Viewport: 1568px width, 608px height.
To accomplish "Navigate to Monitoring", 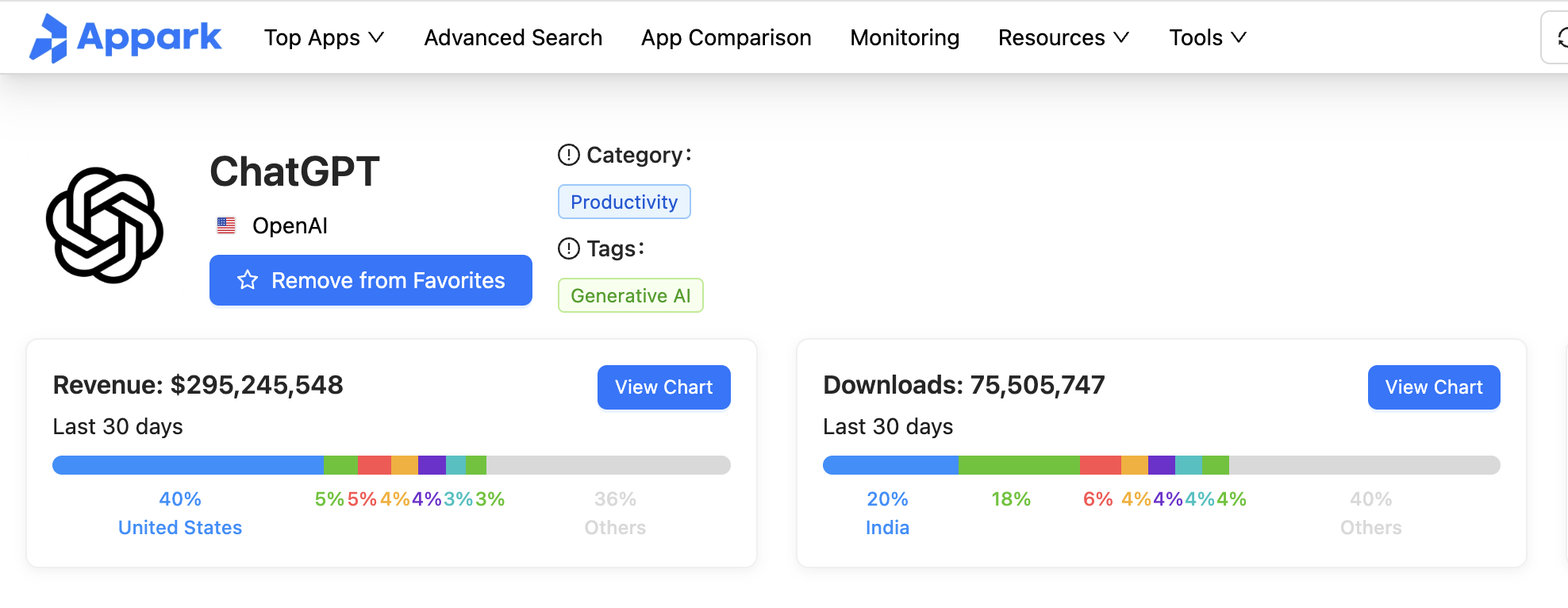I will (905, 37).
